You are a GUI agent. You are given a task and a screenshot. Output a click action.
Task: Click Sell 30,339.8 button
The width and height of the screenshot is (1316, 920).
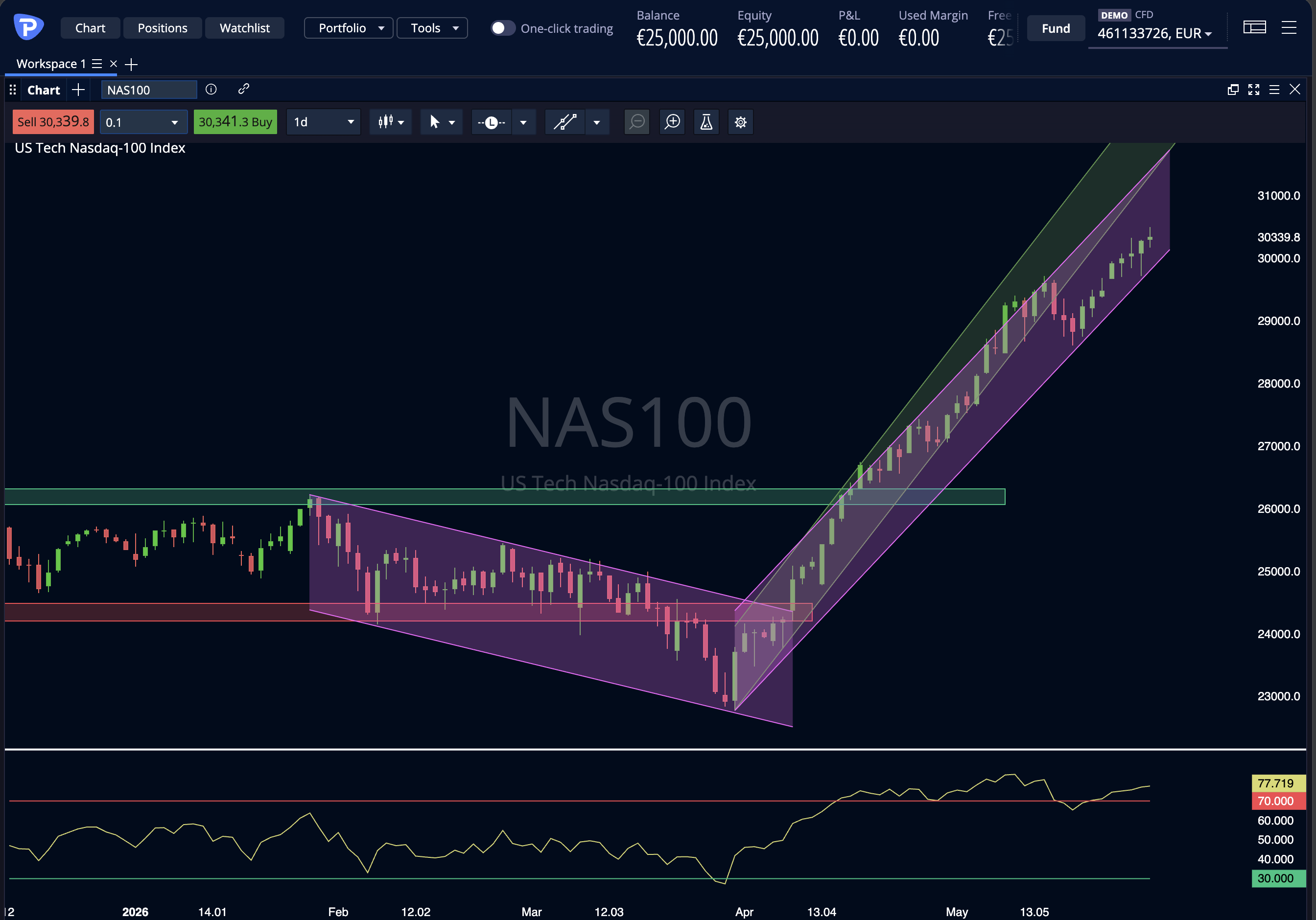53,122
